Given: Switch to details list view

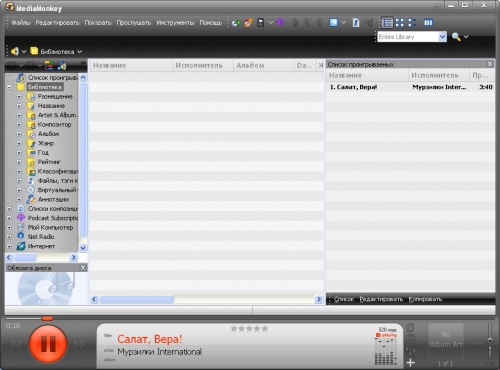Looking at the screenshot, I should pyautogui.click(x=387, y=23).
